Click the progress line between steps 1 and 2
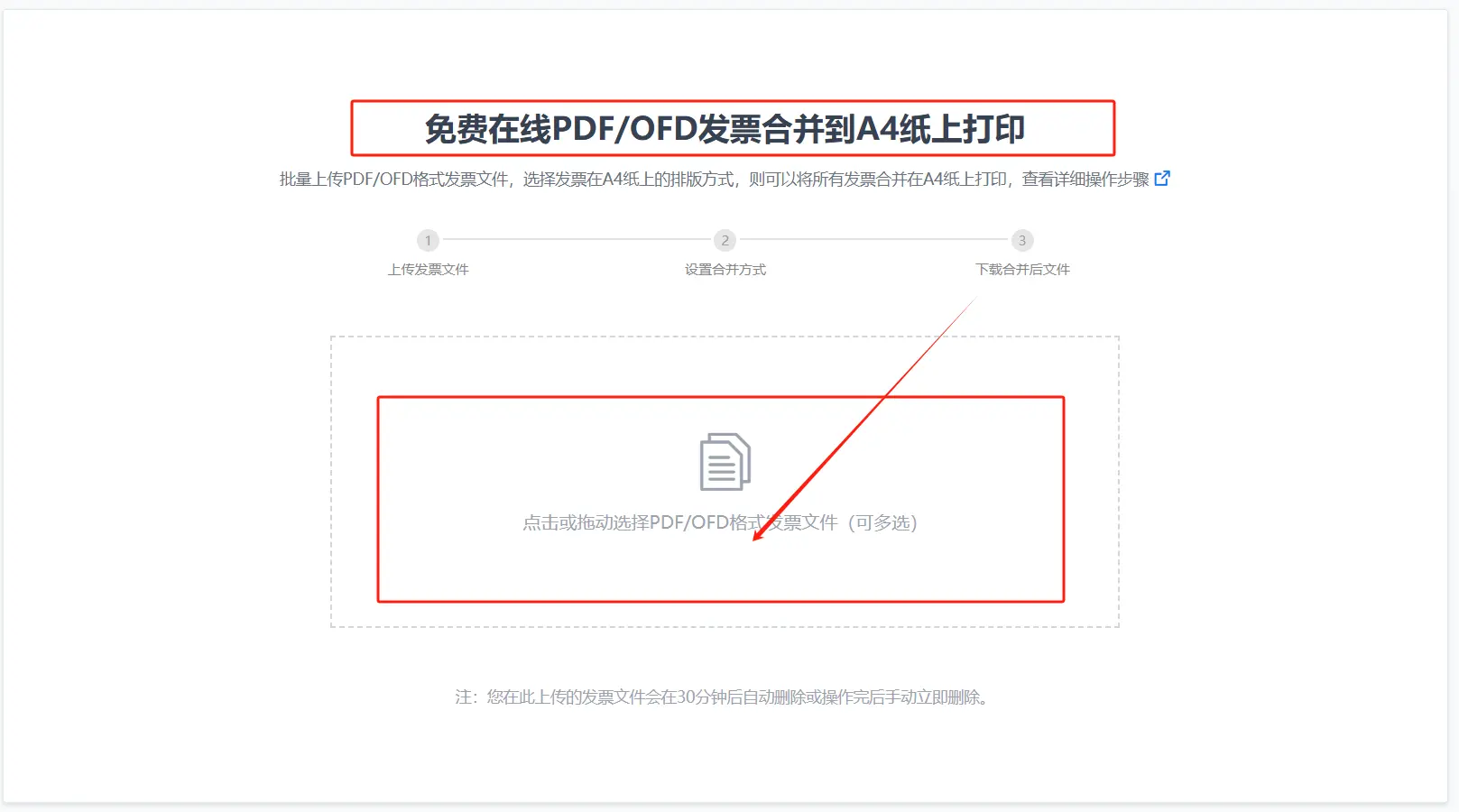Viewport: 1459px width, 812px height. (577, 240)
